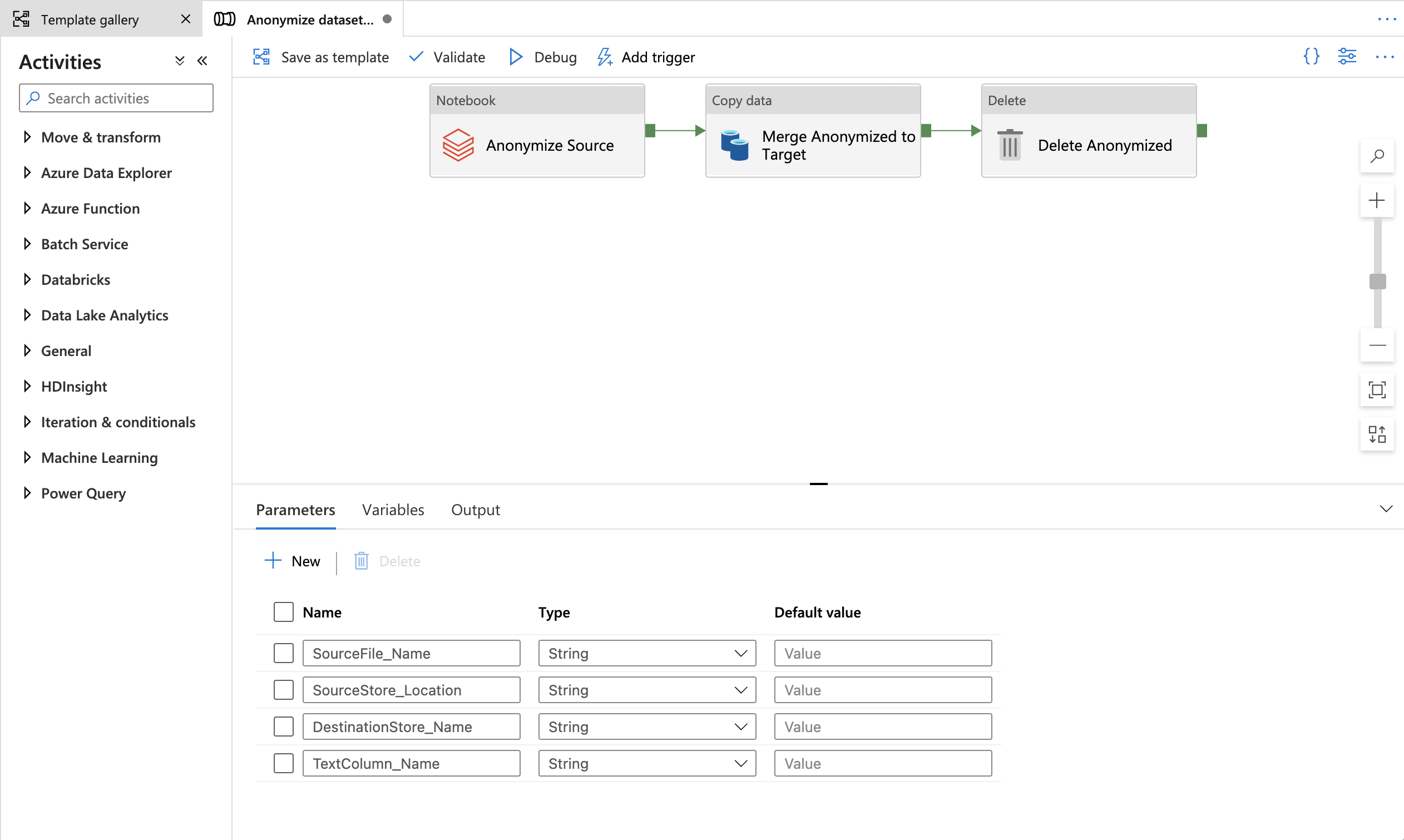This screenshot has height=840, width=1404.
Task: Open the top-right tab overflow ellipsis menu
Action: pos(1387,19)
